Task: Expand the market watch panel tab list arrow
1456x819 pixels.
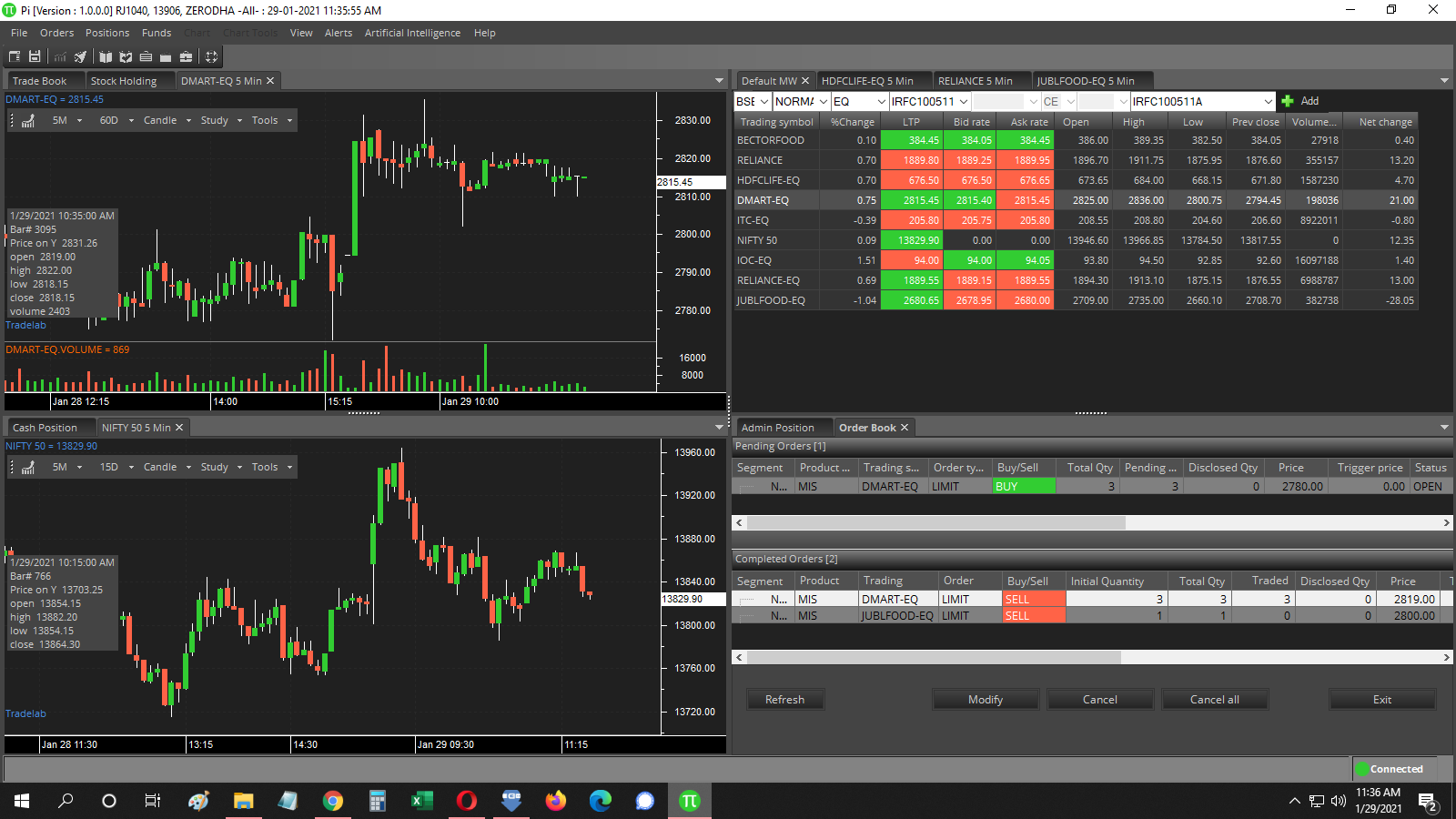Action: click(x=1444, y=81)
